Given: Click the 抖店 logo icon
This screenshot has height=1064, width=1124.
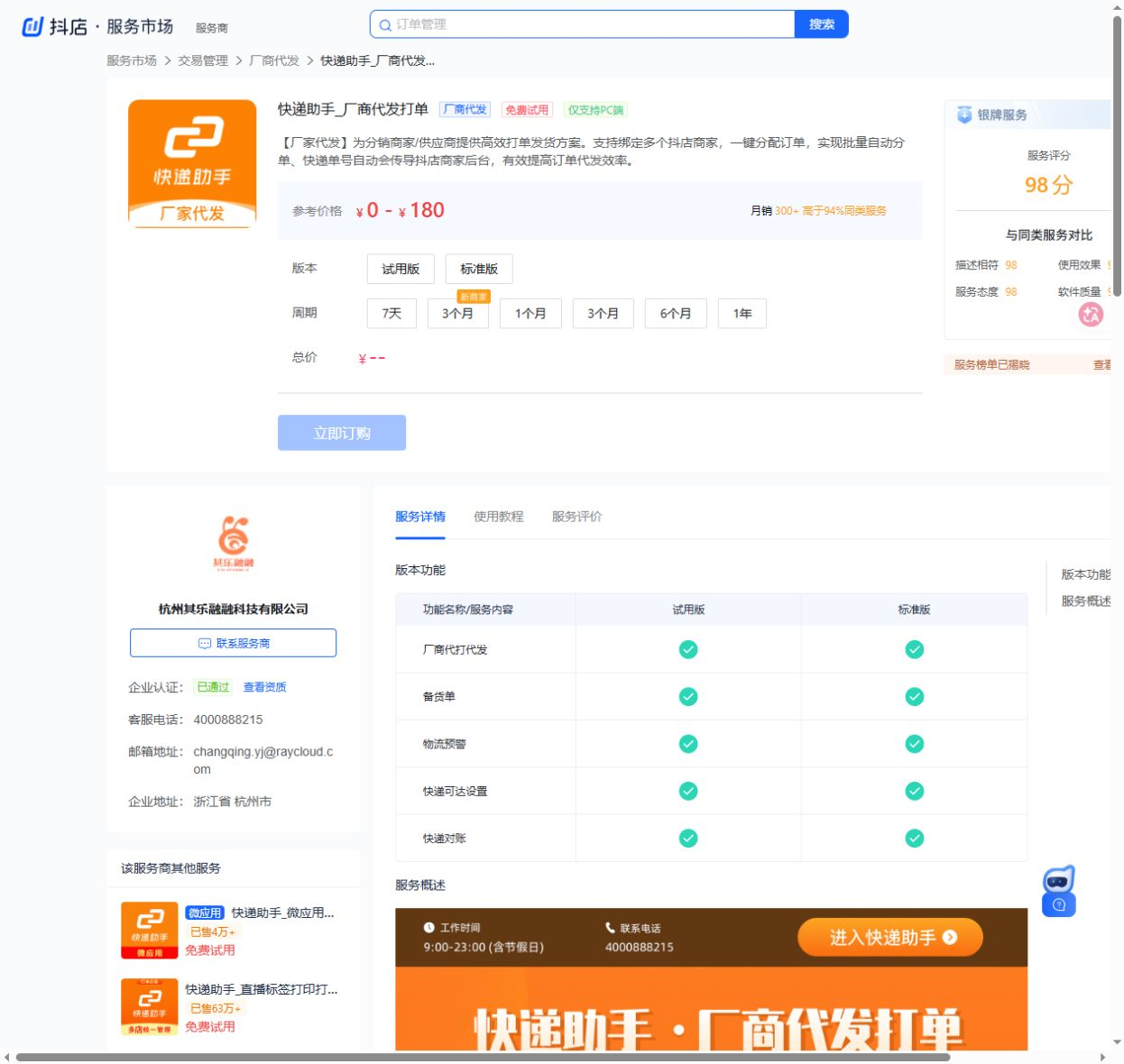Looking at the screenshot, I should click(32, 27).
